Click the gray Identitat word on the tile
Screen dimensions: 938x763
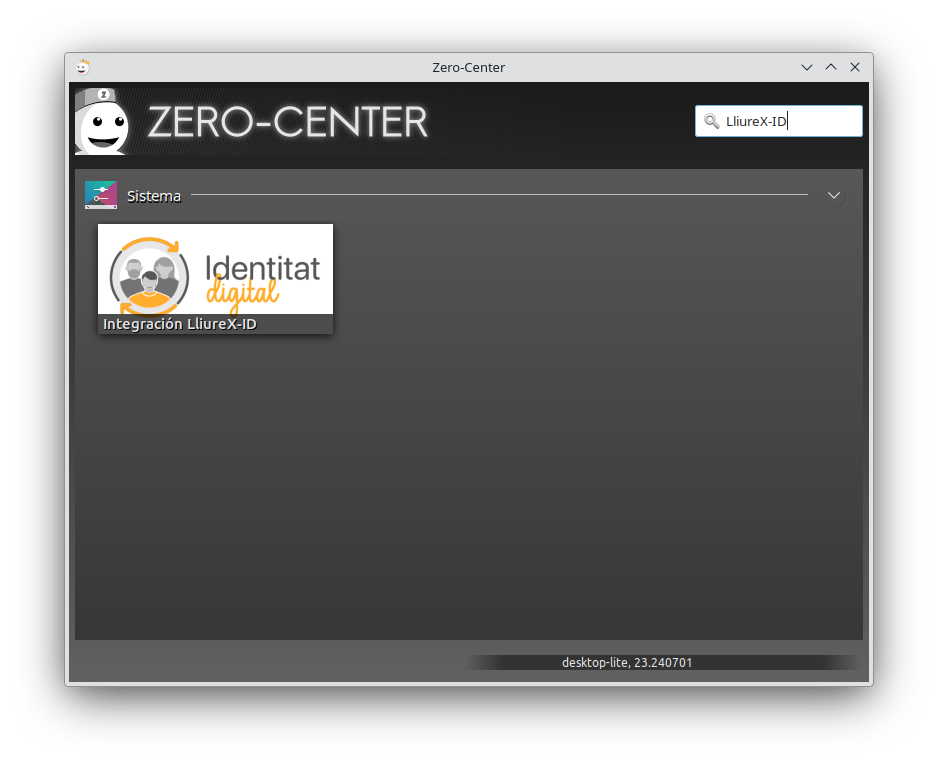[x=262, y=268]
